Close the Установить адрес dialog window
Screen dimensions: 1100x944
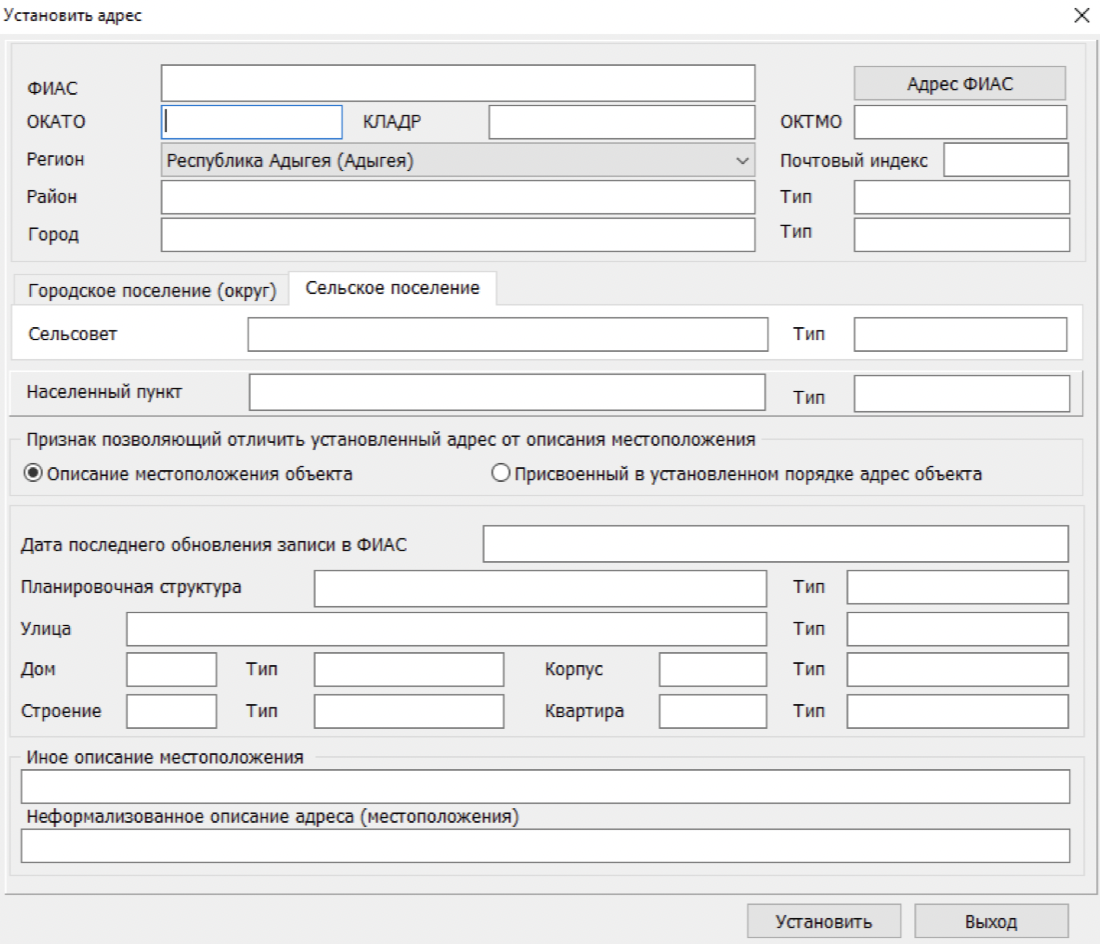(x=1080, y=15)
